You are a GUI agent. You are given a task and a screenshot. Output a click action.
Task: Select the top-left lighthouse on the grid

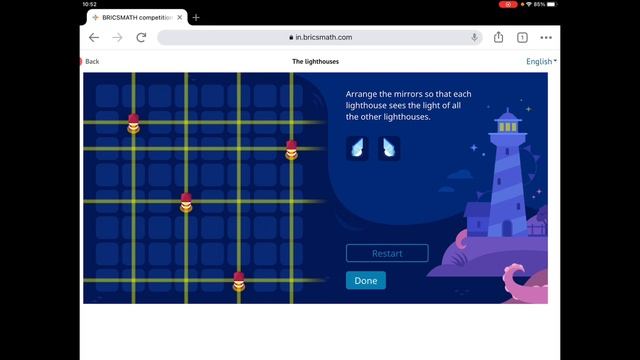point(133,124)
